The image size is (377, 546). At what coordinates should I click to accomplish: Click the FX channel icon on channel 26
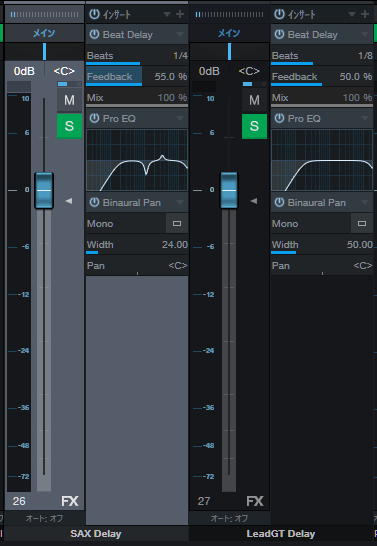pyautogui.click(x=70, y=501)
